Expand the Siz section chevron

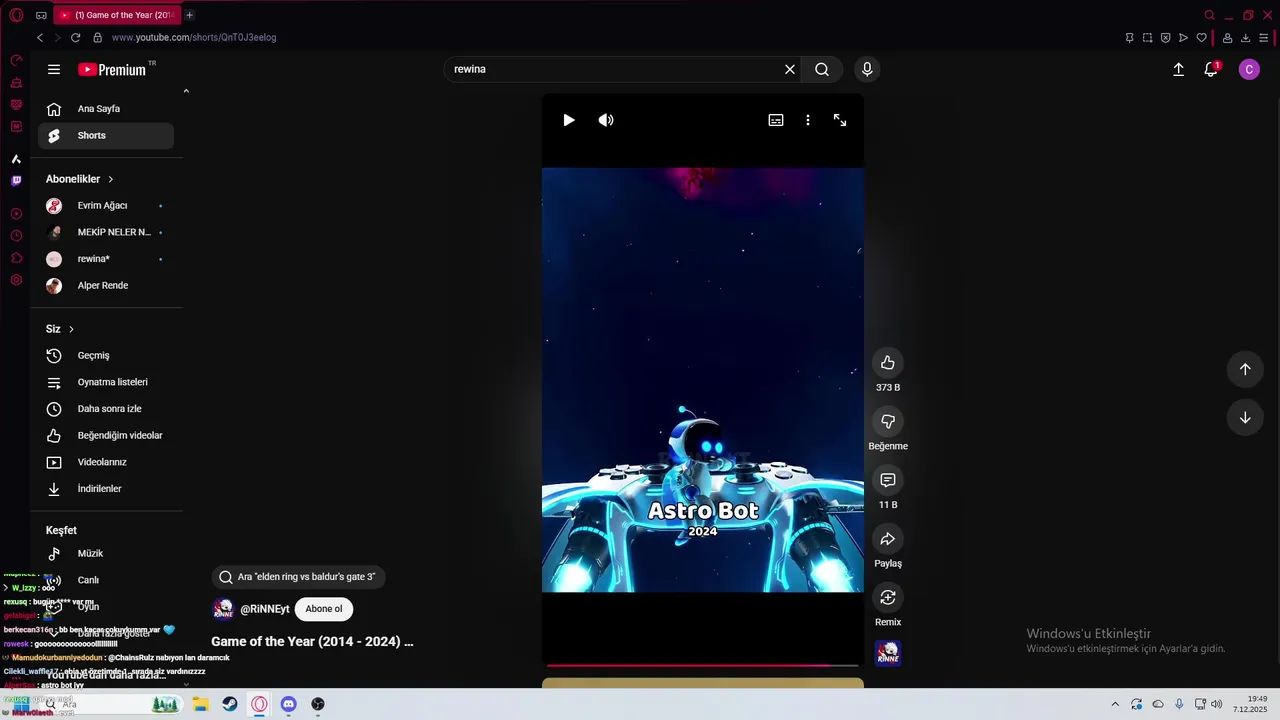[x=72, y=329]
